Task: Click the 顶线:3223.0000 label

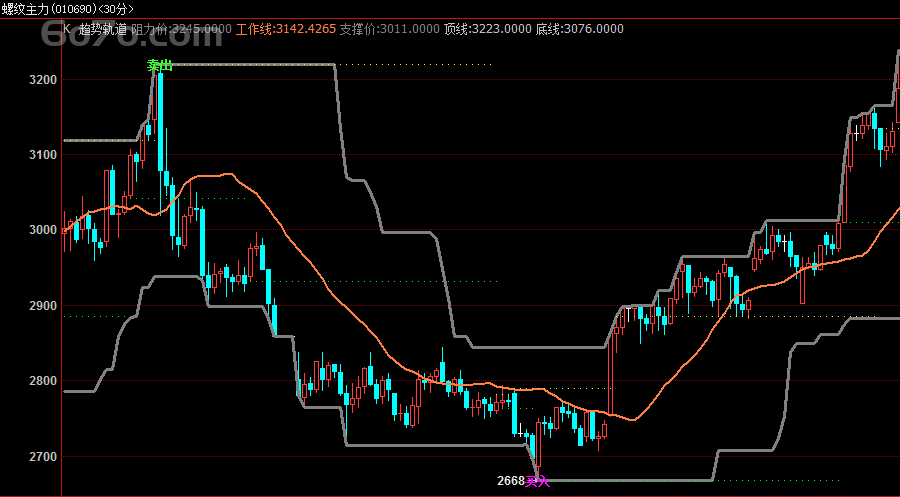Action: point(488,29)
